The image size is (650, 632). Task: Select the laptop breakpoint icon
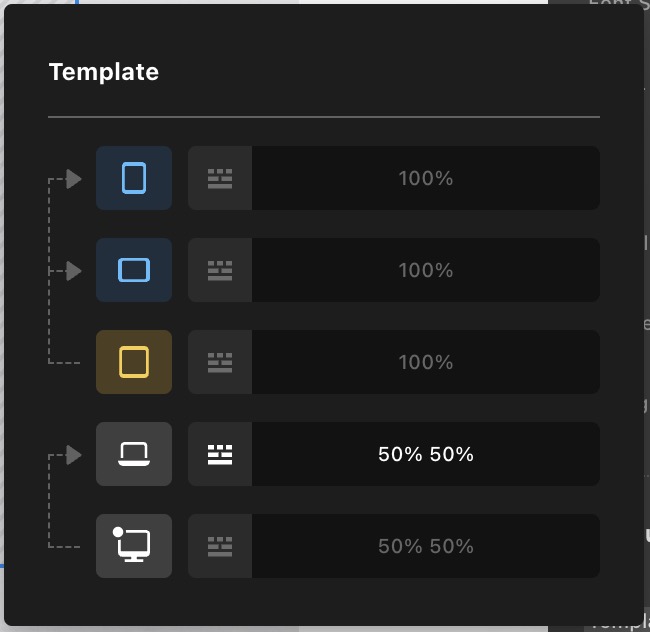click(134, 454)
